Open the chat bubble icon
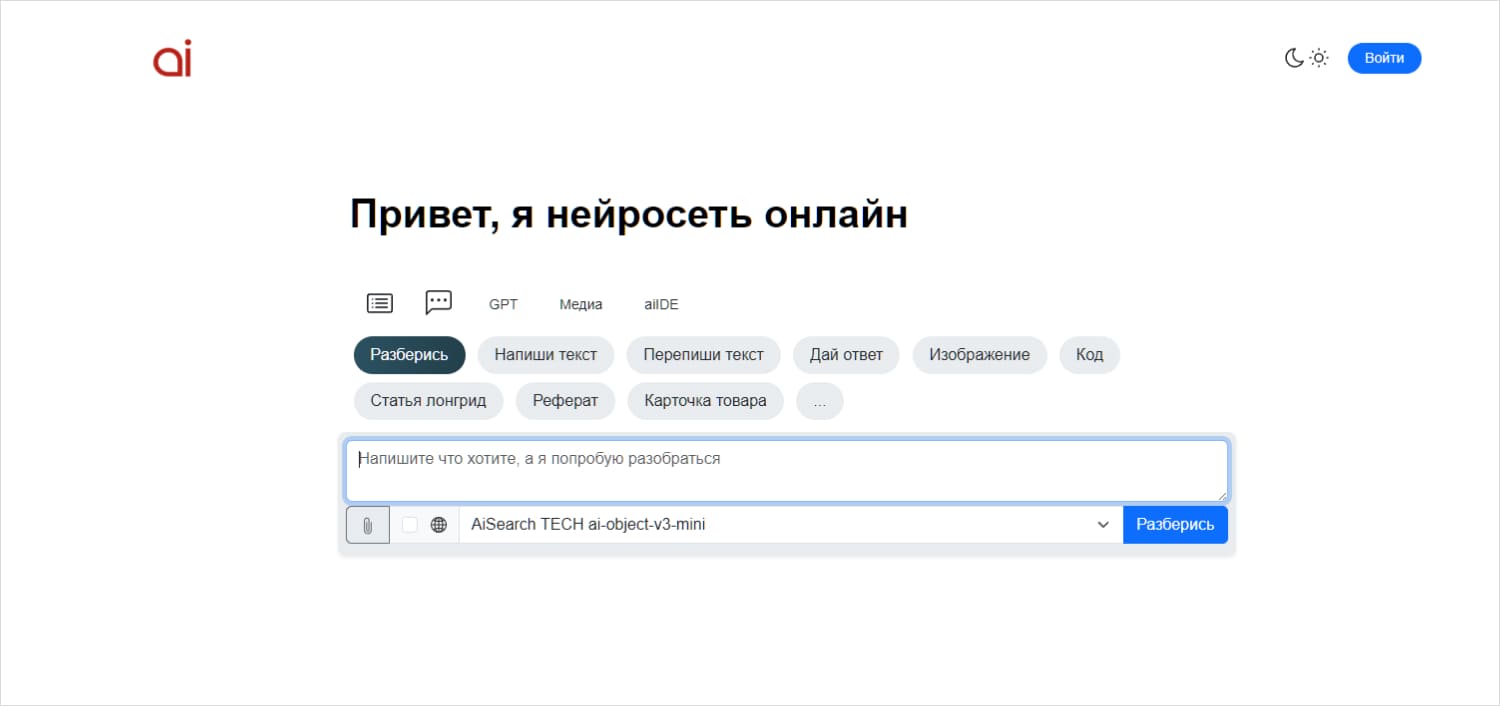Image resolution: width=1500 pixels, height=706 pixels. (x=438, y=302)
